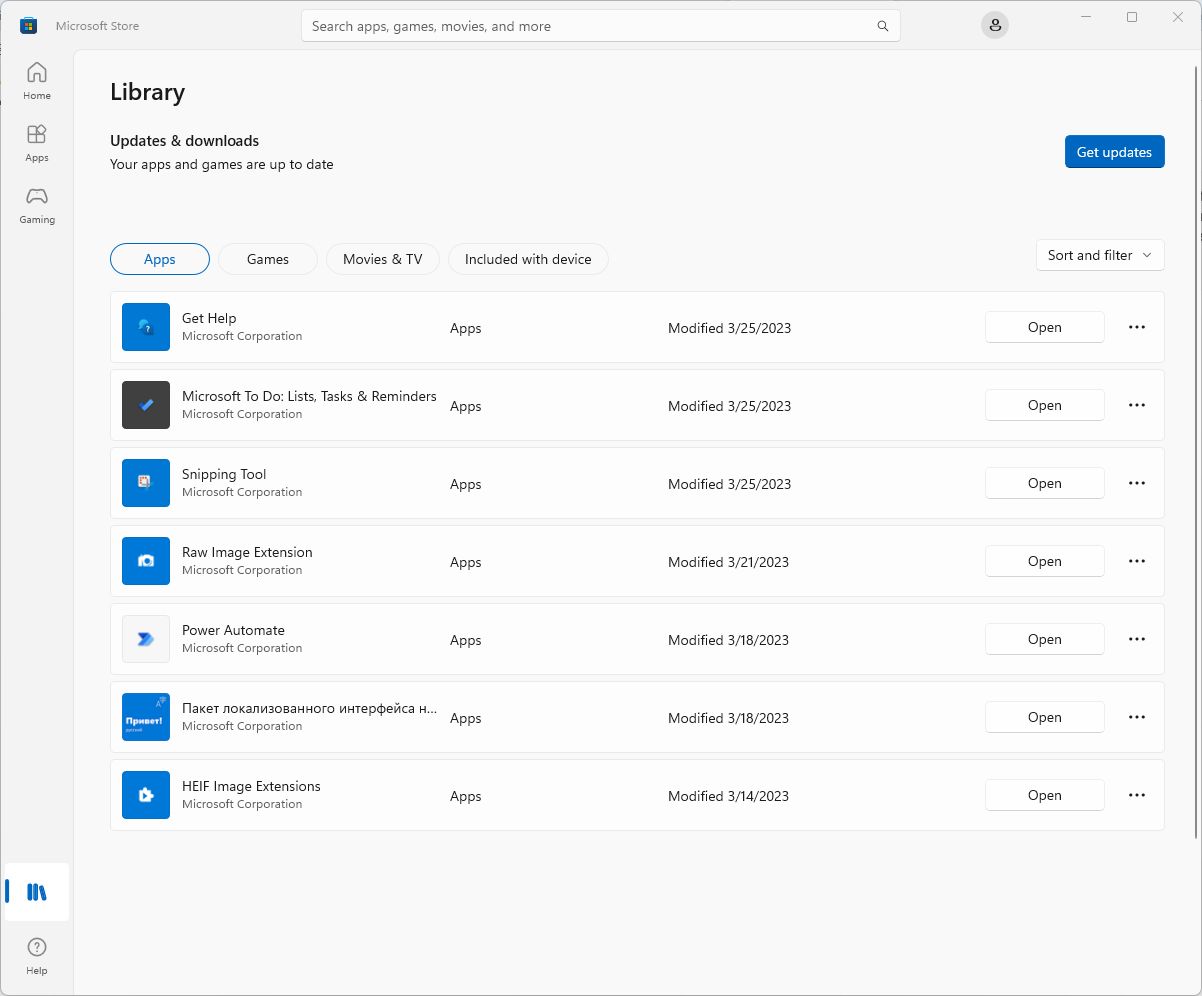Viewport: 1202px width, 996px height.
Task: Maximize the Microsoft Store window
Action: [1132, 17]
